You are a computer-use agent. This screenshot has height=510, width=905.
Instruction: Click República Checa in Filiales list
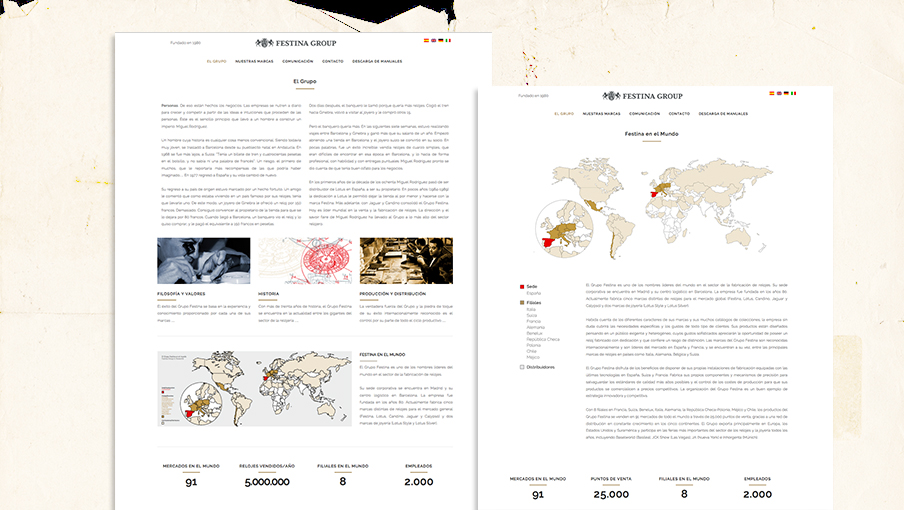[x=543, y=339]
